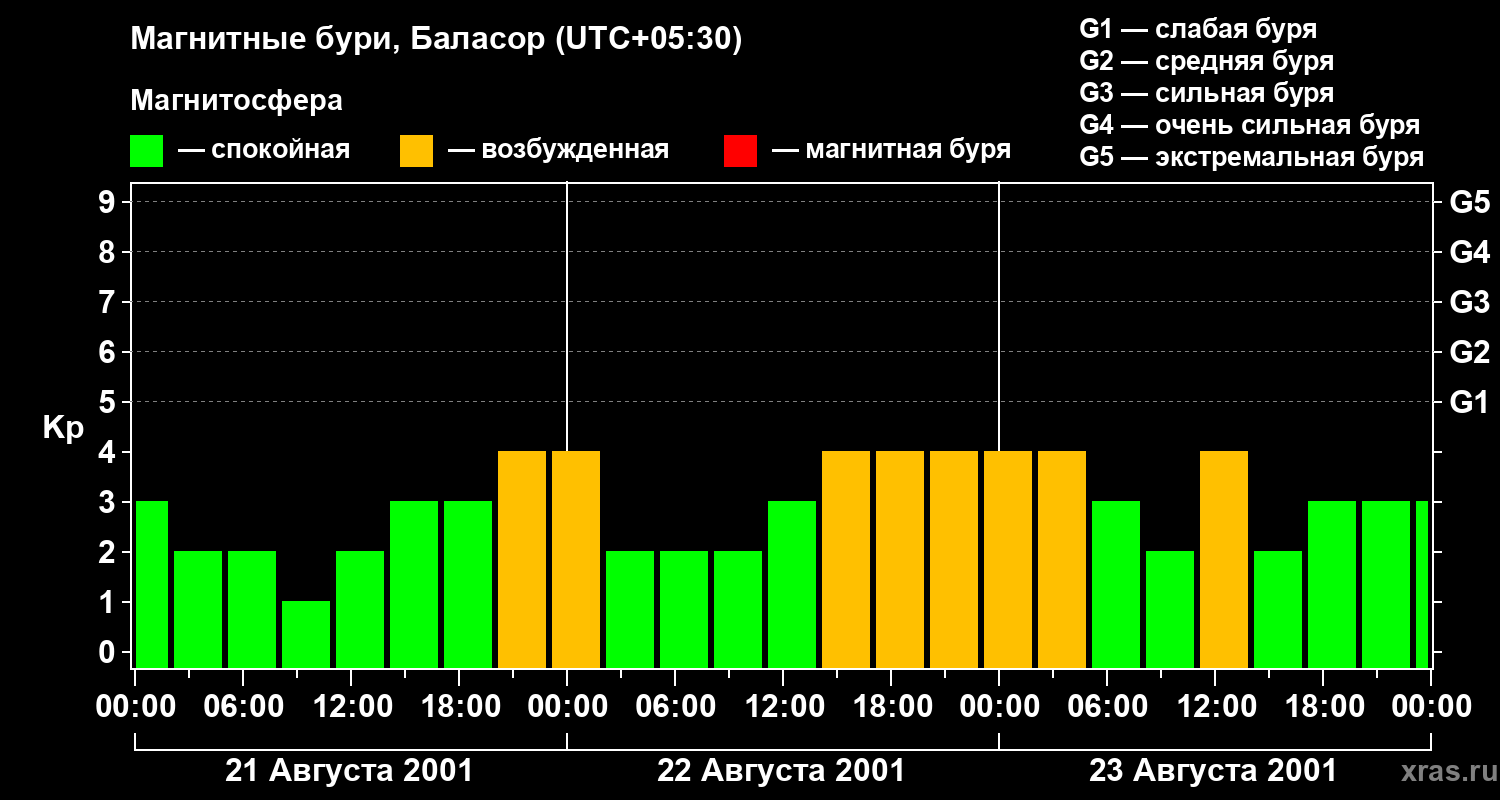The height and width of the screenshot is (800, 1500).
Task: Pick the red 'магнитная буря' legend swatch
Action: click(x=740, y=151)
